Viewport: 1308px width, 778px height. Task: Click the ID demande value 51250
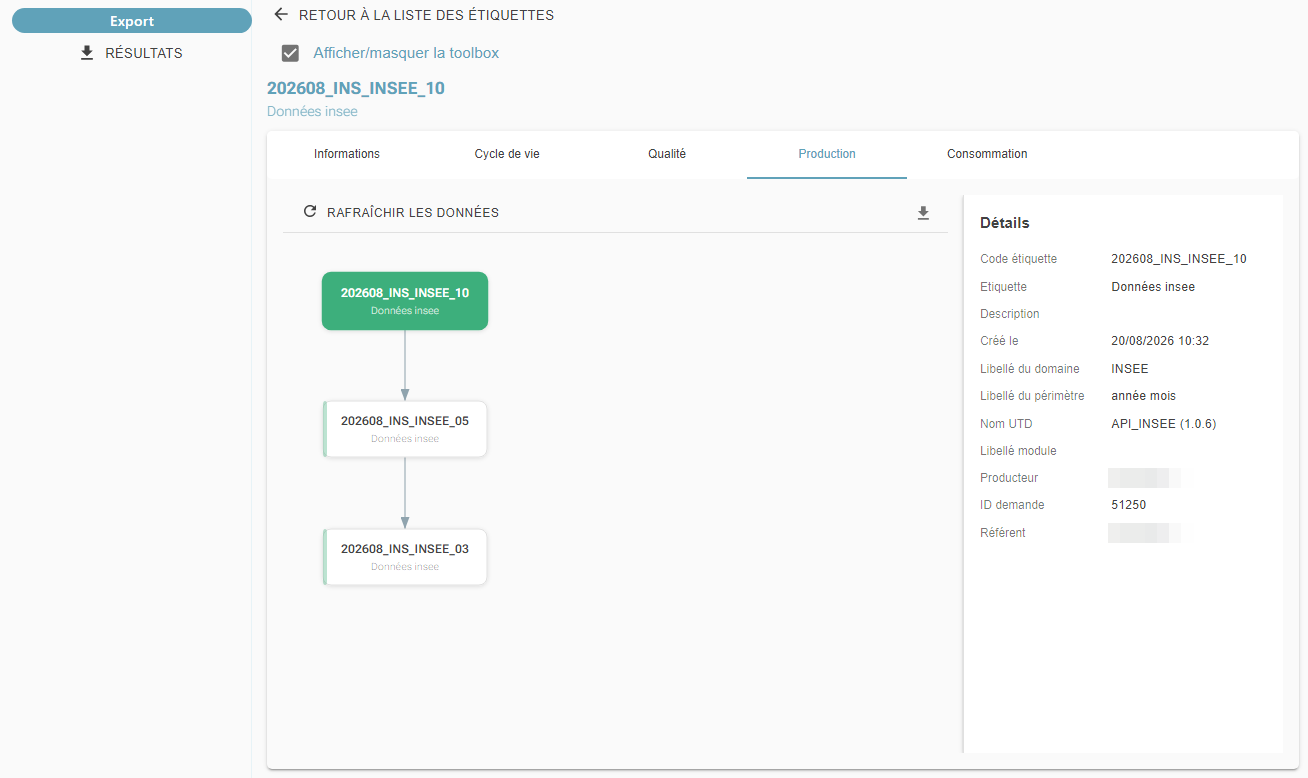click(x=1129, y=505)
